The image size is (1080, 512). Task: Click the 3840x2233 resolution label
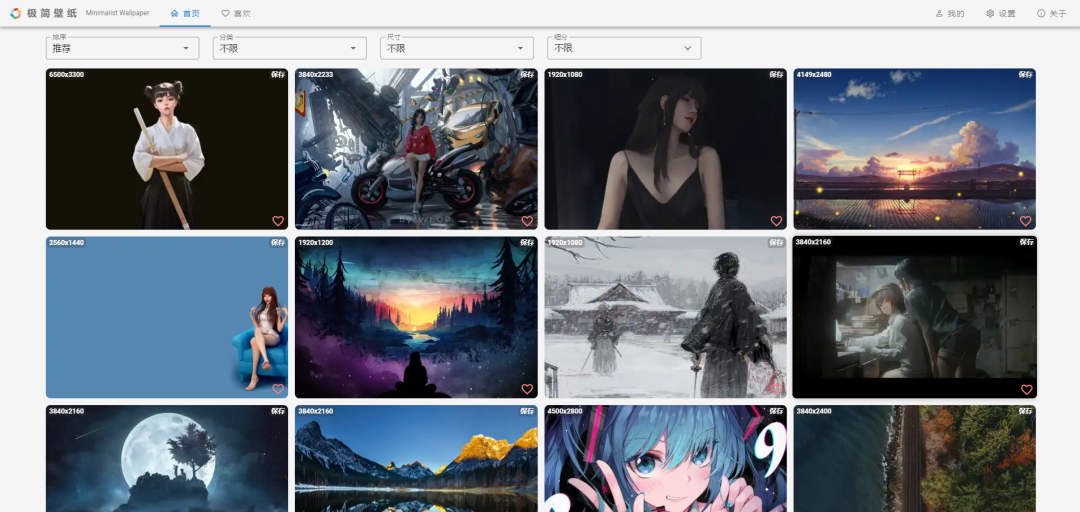315,74
